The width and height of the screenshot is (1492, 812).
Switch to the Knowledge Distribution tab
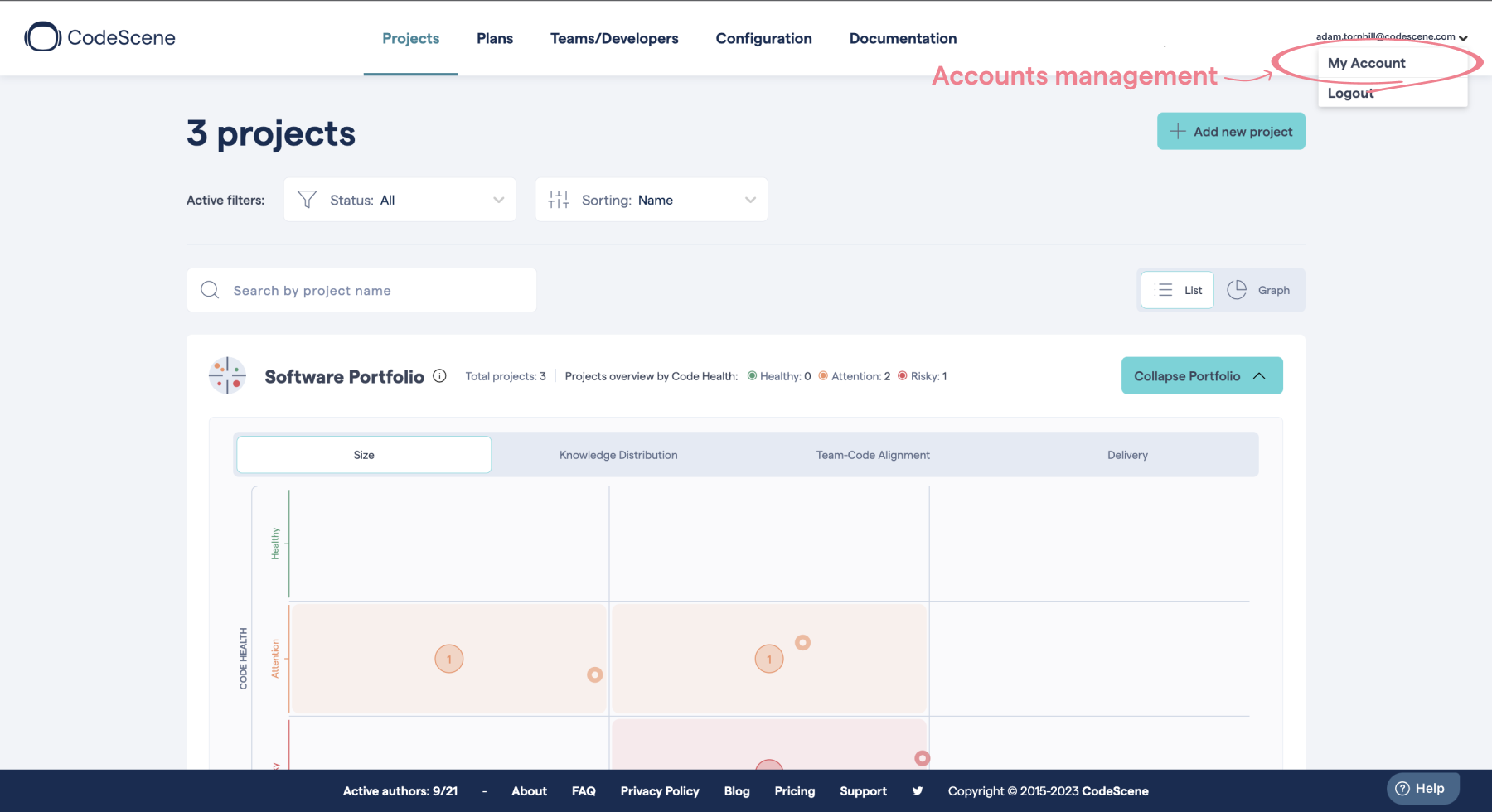tap(618, 454)
